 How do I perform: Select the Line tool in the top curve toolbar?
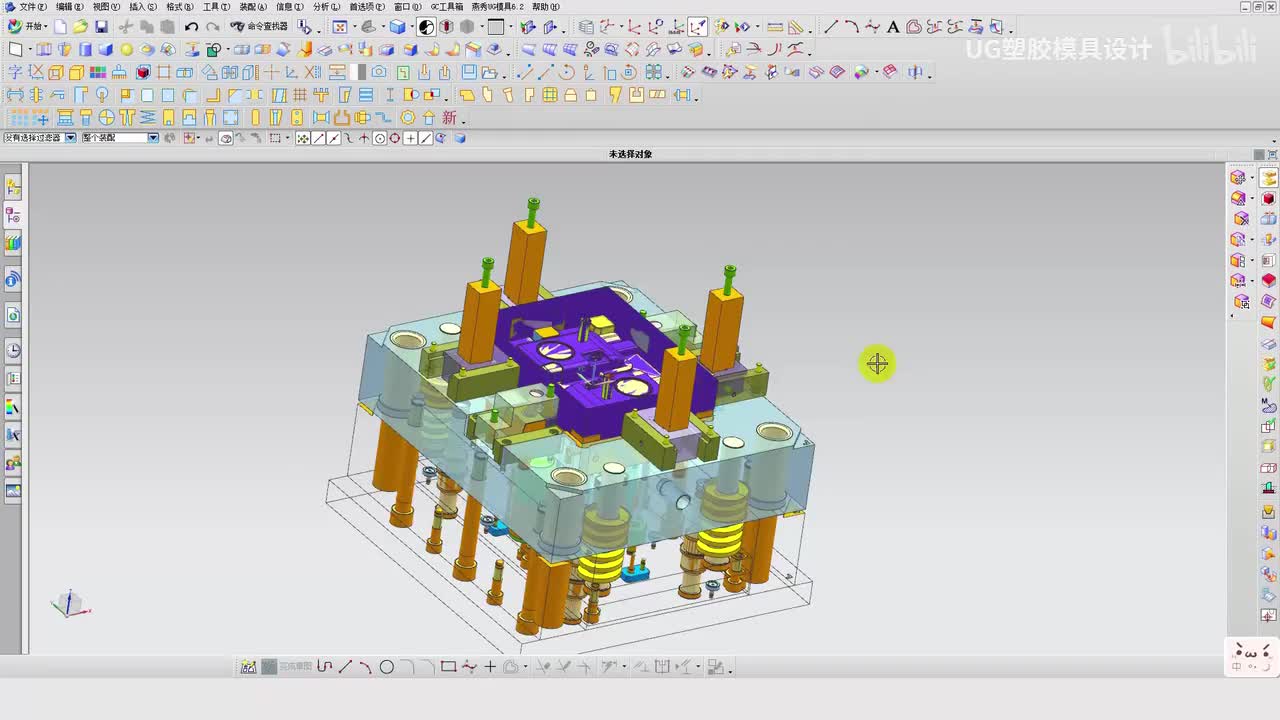(831, 27)
